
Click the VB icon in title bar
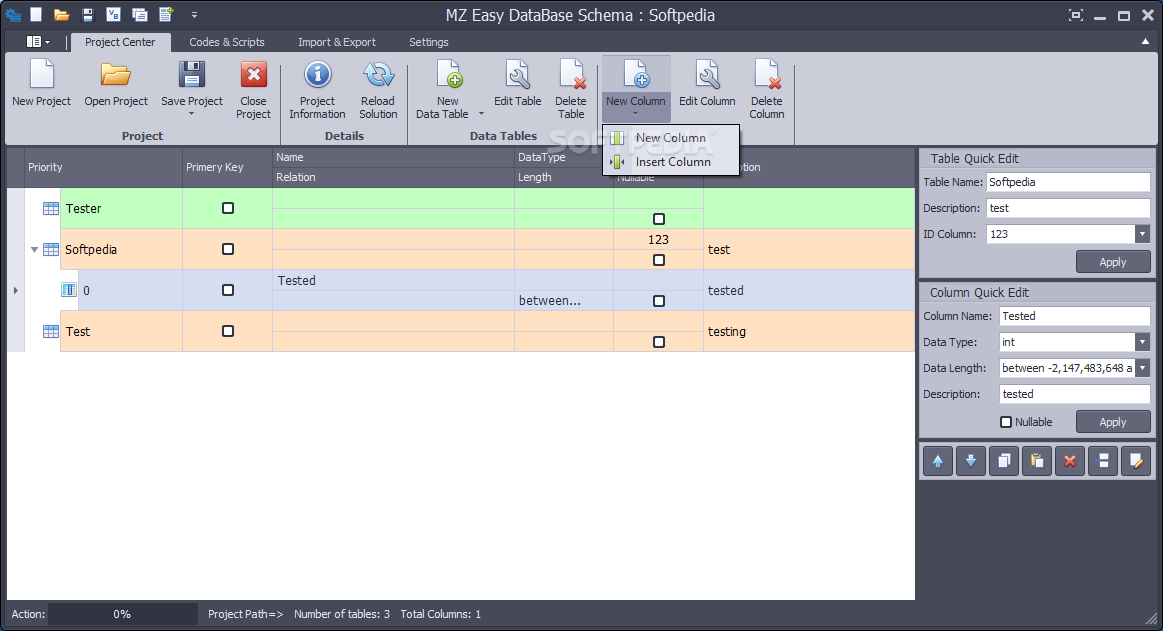(113, 14)
